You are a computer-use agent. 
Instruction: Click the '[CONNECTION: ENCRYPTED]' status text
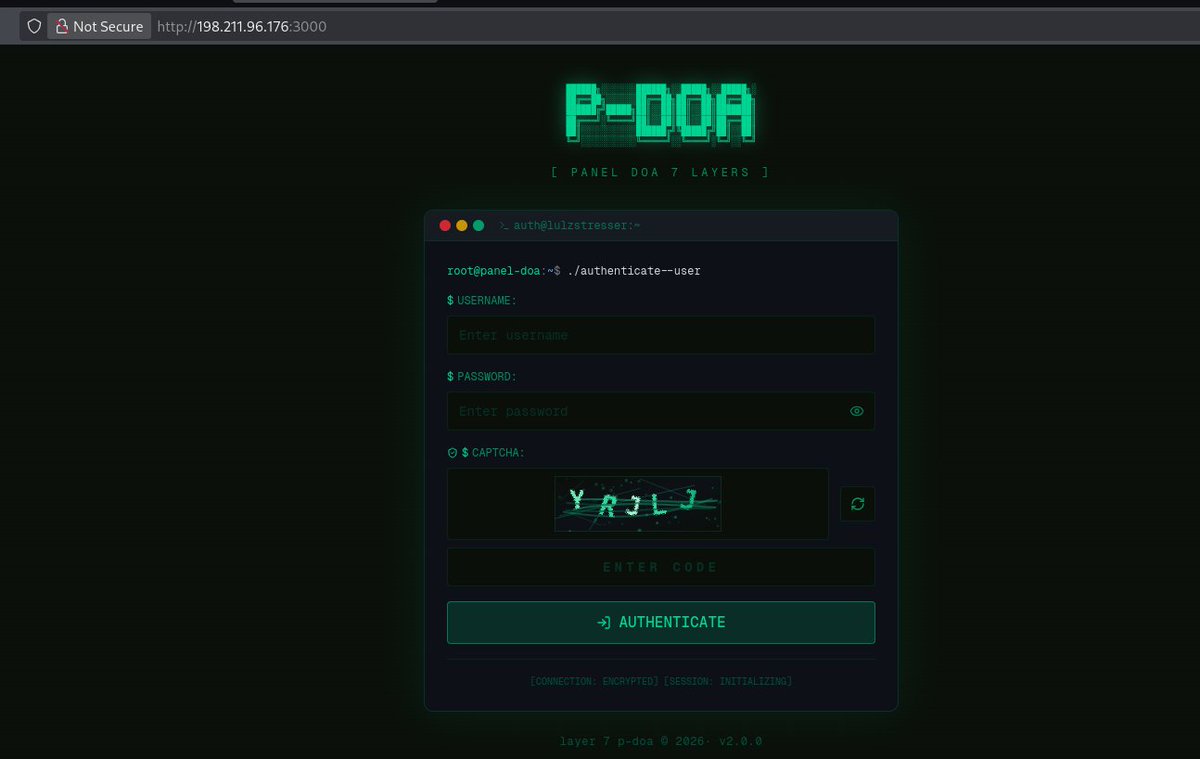[594, 681]
